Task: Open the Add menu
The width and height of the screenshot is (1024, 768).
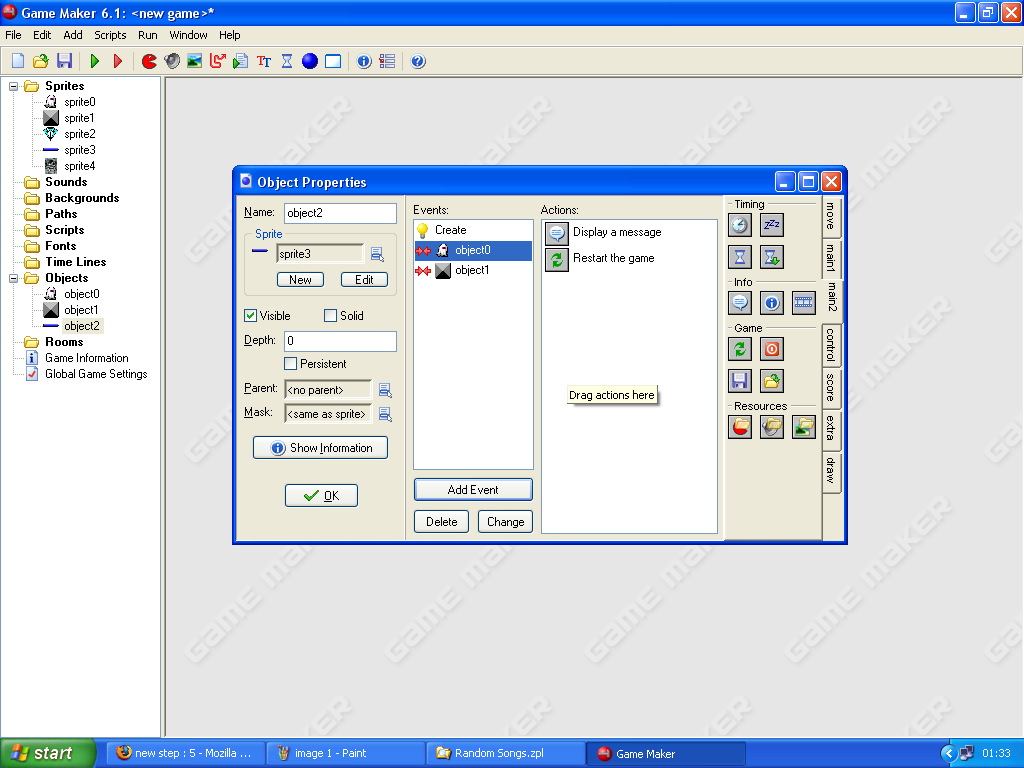Action: pos(72,35)
